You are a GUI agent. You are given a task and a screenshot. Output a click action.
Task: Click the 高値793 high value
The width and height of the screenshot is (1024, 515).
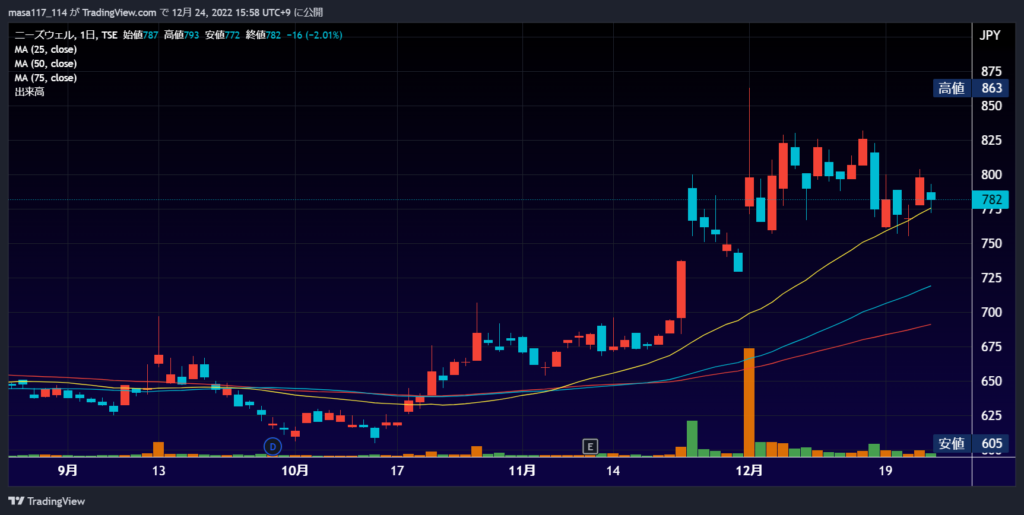[x=182, y=35]
